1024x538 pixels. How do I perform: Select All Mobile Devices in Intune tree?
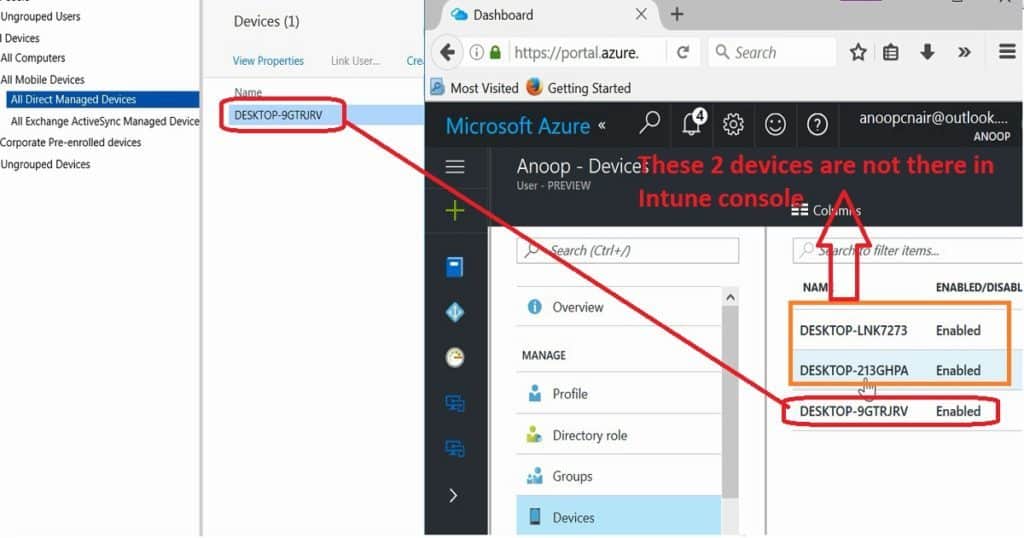pos(42,80)
